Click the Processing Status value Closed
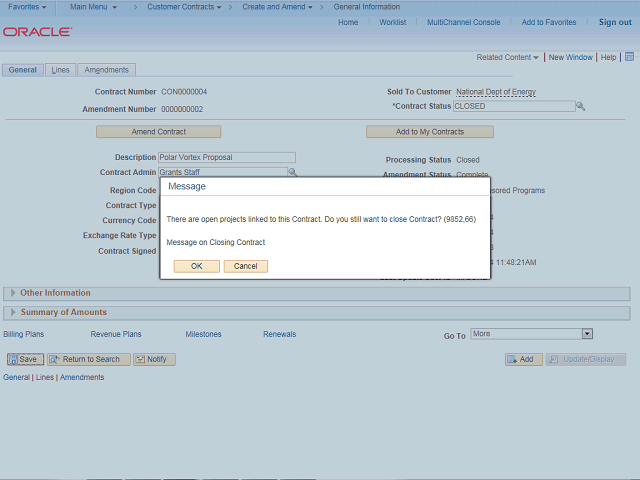The width and height of the screenshot is (640, 480). pyautogui.click(x=468, y=160)
